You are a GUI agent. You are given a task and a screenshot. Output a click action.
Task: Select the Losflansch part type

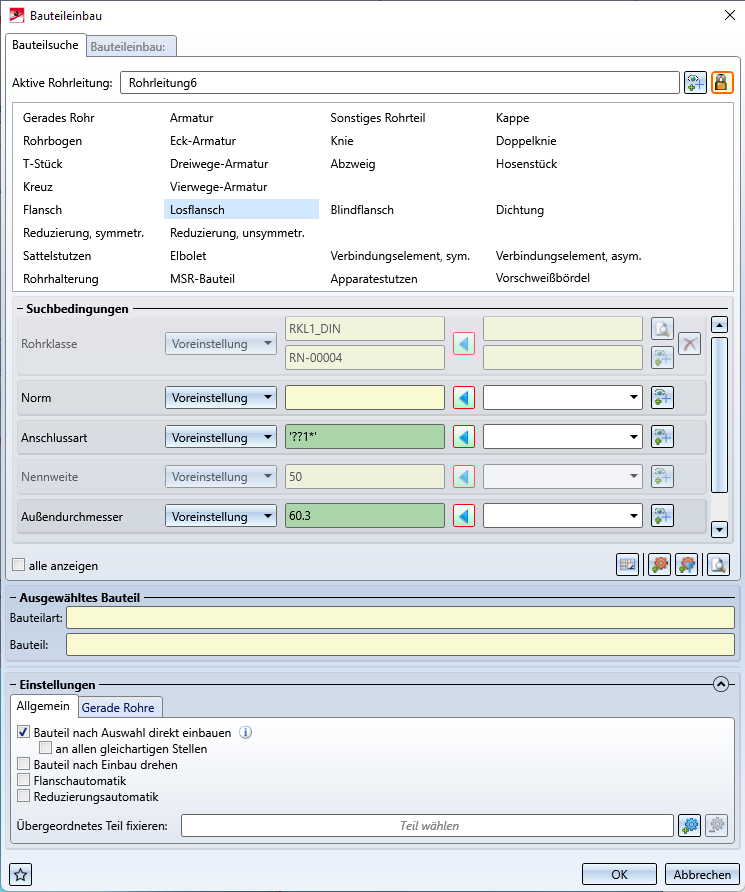pyautogui.click(x=241, y=209)
